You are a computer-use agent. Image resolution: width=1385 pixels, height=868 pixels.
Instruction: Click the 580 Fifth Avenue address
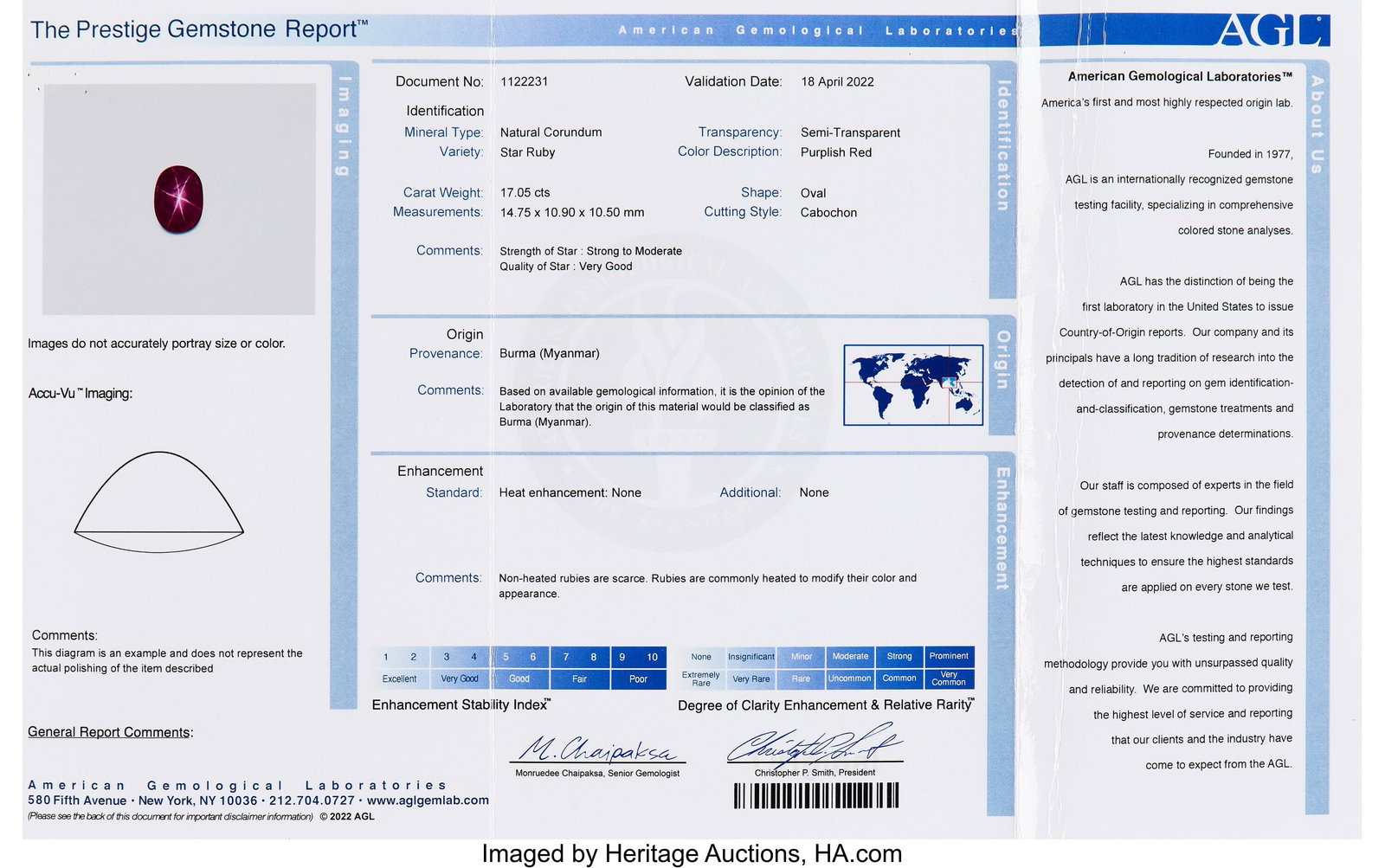[x=77, y=800]
